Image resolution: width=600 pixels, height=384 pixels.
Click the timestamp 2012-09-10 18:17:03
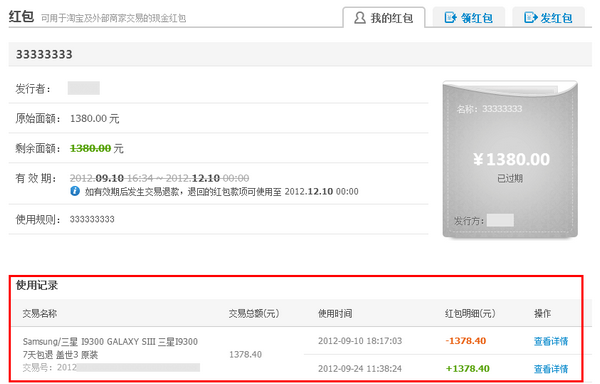pos(360,341)
